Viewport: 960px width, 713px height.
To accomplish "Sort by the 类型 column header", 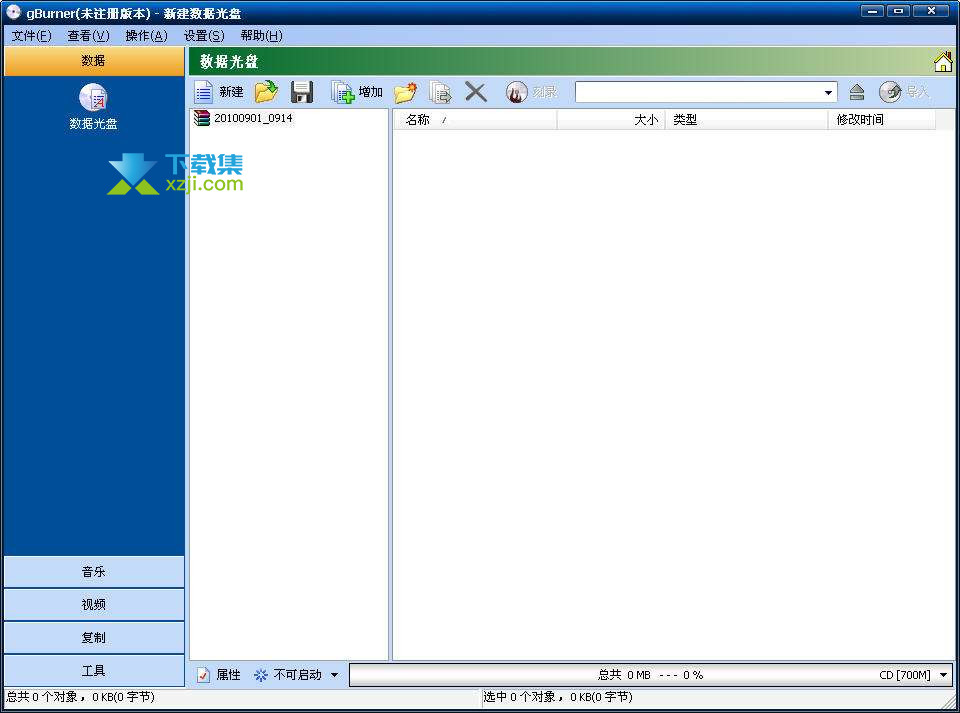I will [x=746, y=120].
